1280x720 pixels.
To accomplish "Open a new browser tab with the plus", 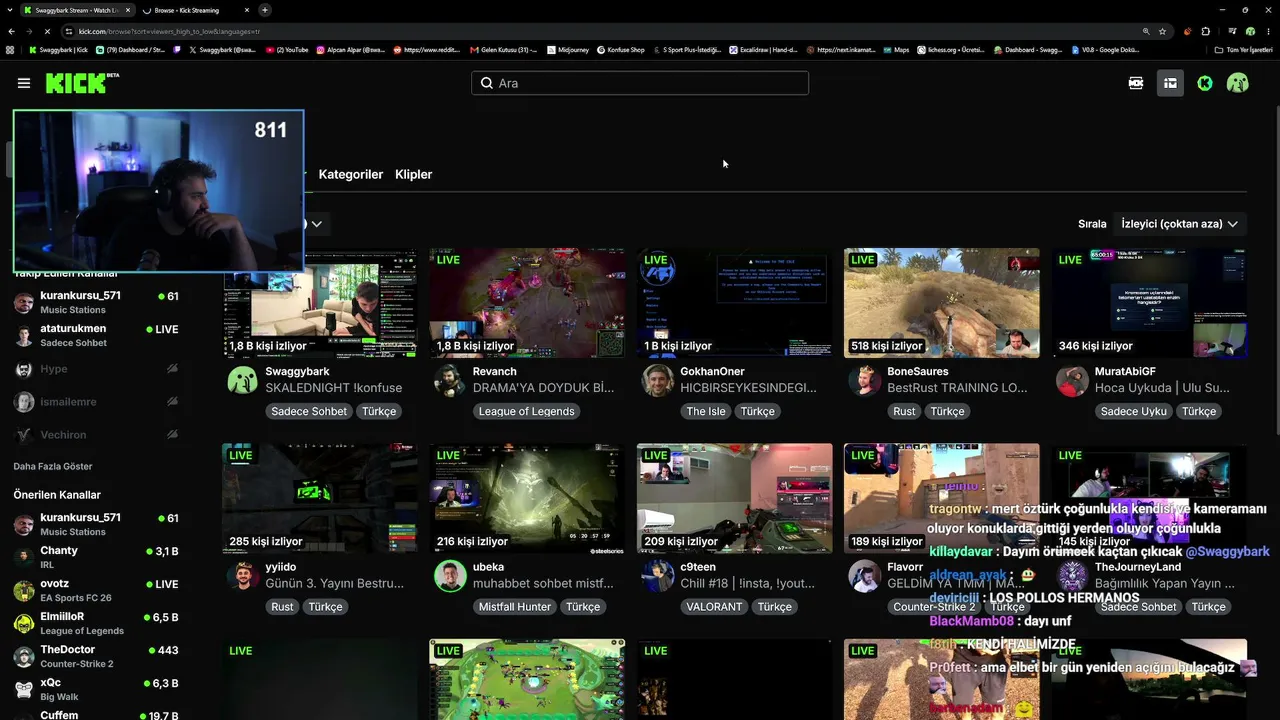I will pyautogui.click(x=264, y=10).
